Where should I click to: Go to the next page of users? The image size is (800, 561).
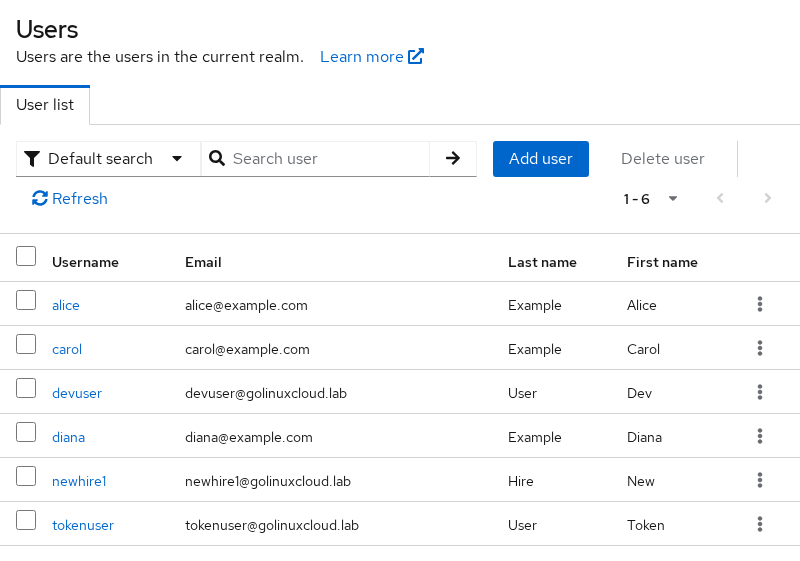coord(767,198)
